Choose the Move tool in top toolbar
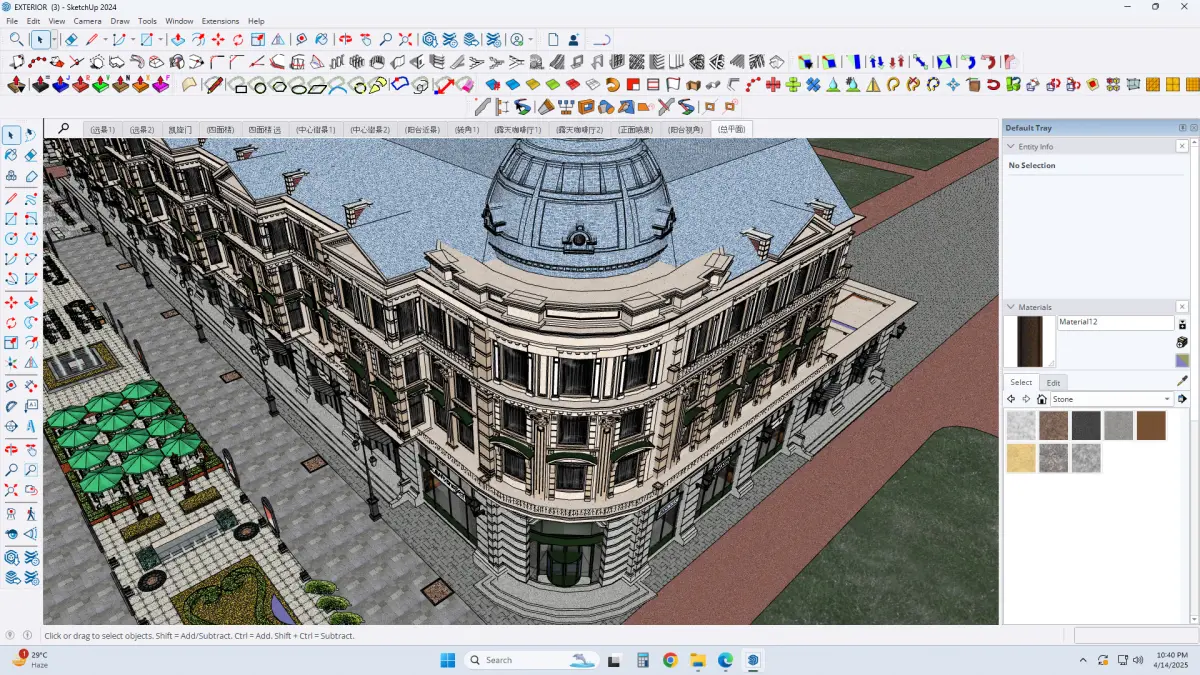This screenshot has width=1200, height=675. [x=217, y=40]
